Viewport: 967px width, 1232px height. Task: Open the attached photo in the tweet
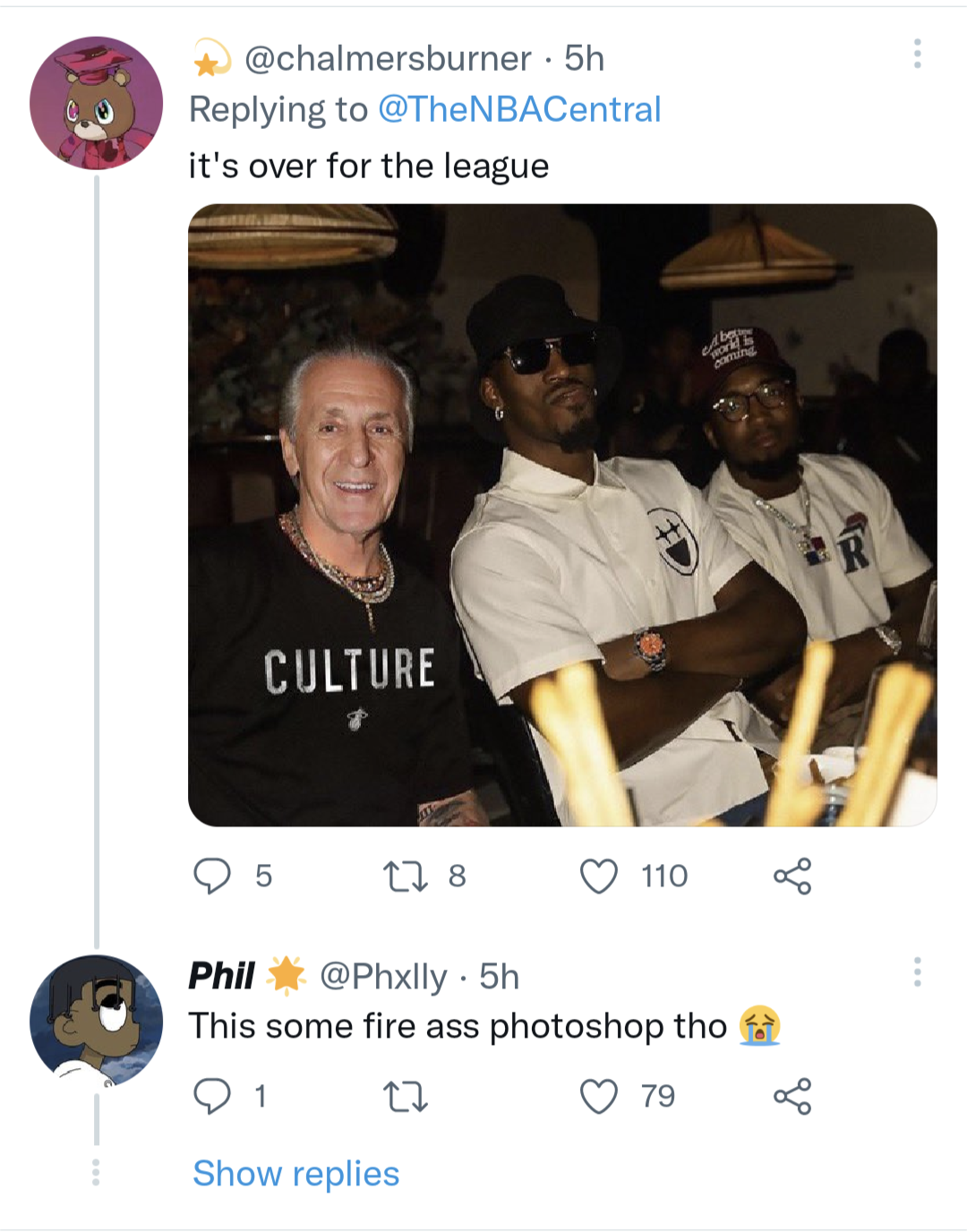pyautogui.click(x=562, y=515)
